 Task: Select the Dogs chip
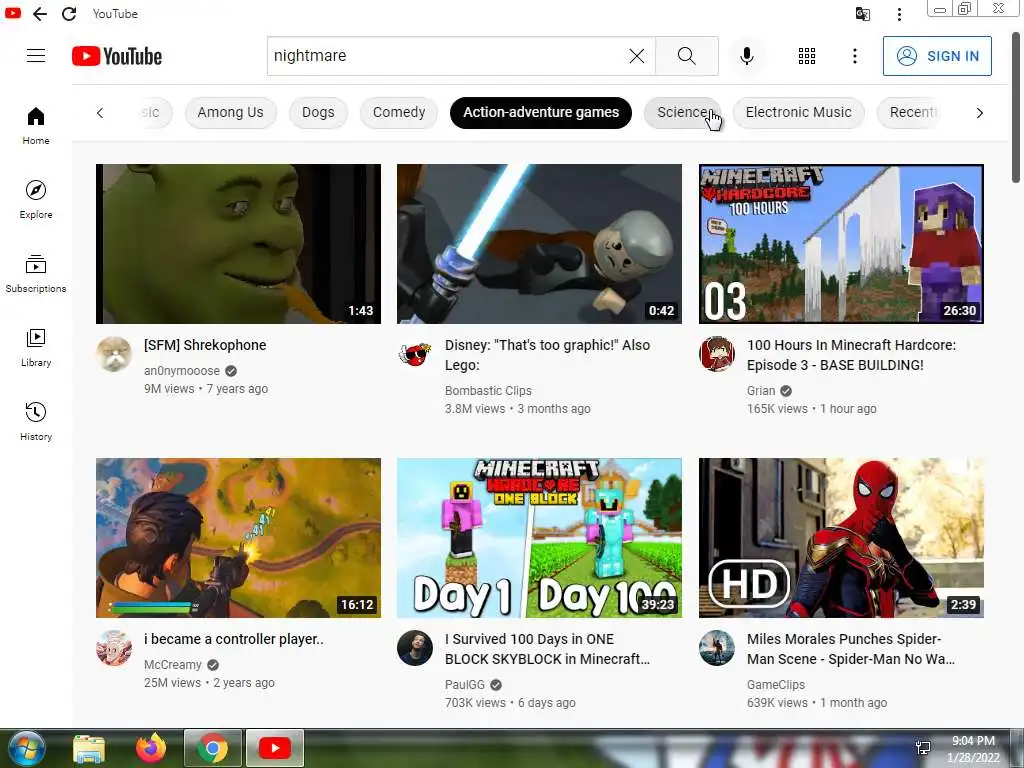[318, 112]
